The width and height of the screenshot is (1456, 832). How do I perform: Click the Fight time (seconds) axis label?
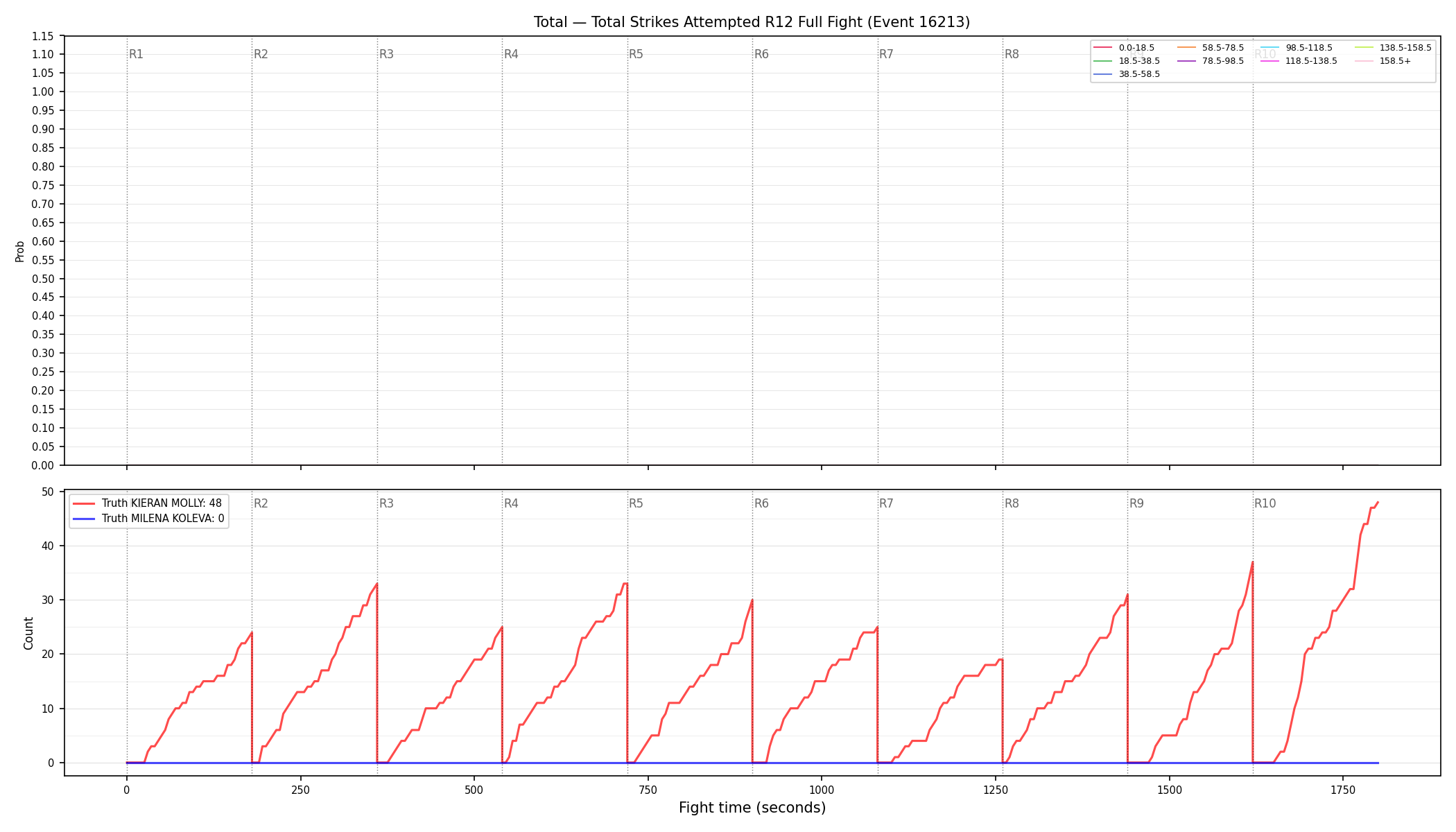(752, 808)
